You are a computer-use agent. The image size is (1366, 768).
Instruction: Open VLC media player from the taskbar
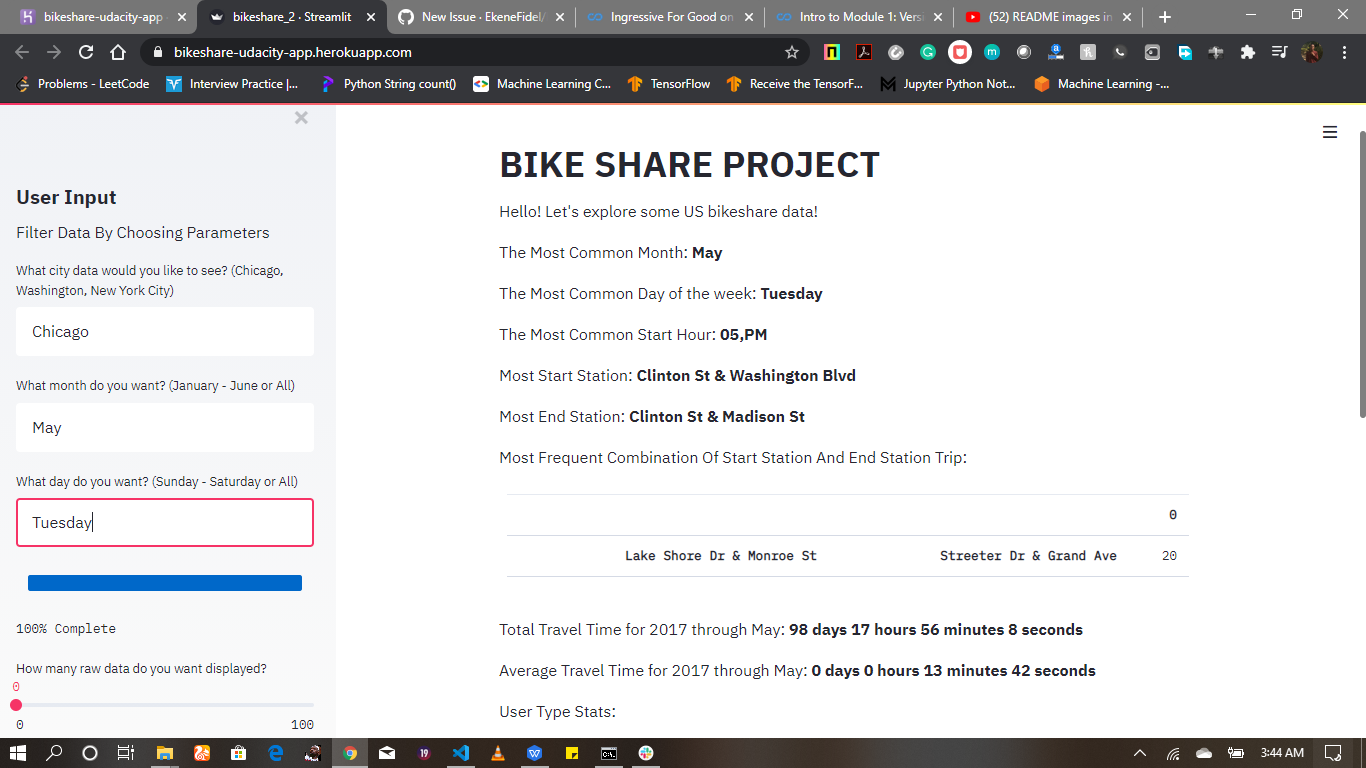coord(497,753)
